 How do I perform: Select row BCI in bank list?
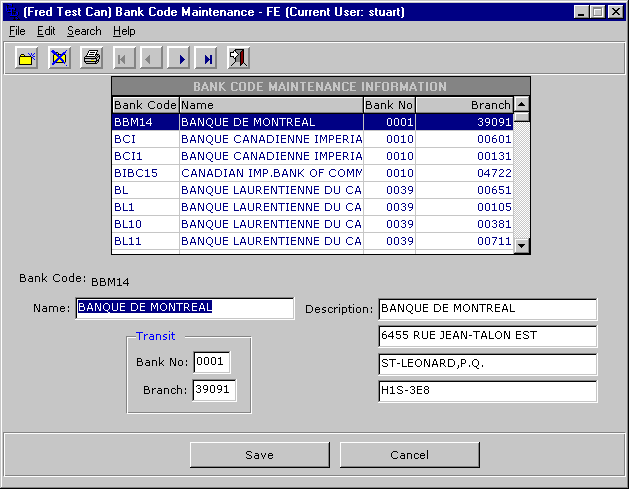(312, 139)
